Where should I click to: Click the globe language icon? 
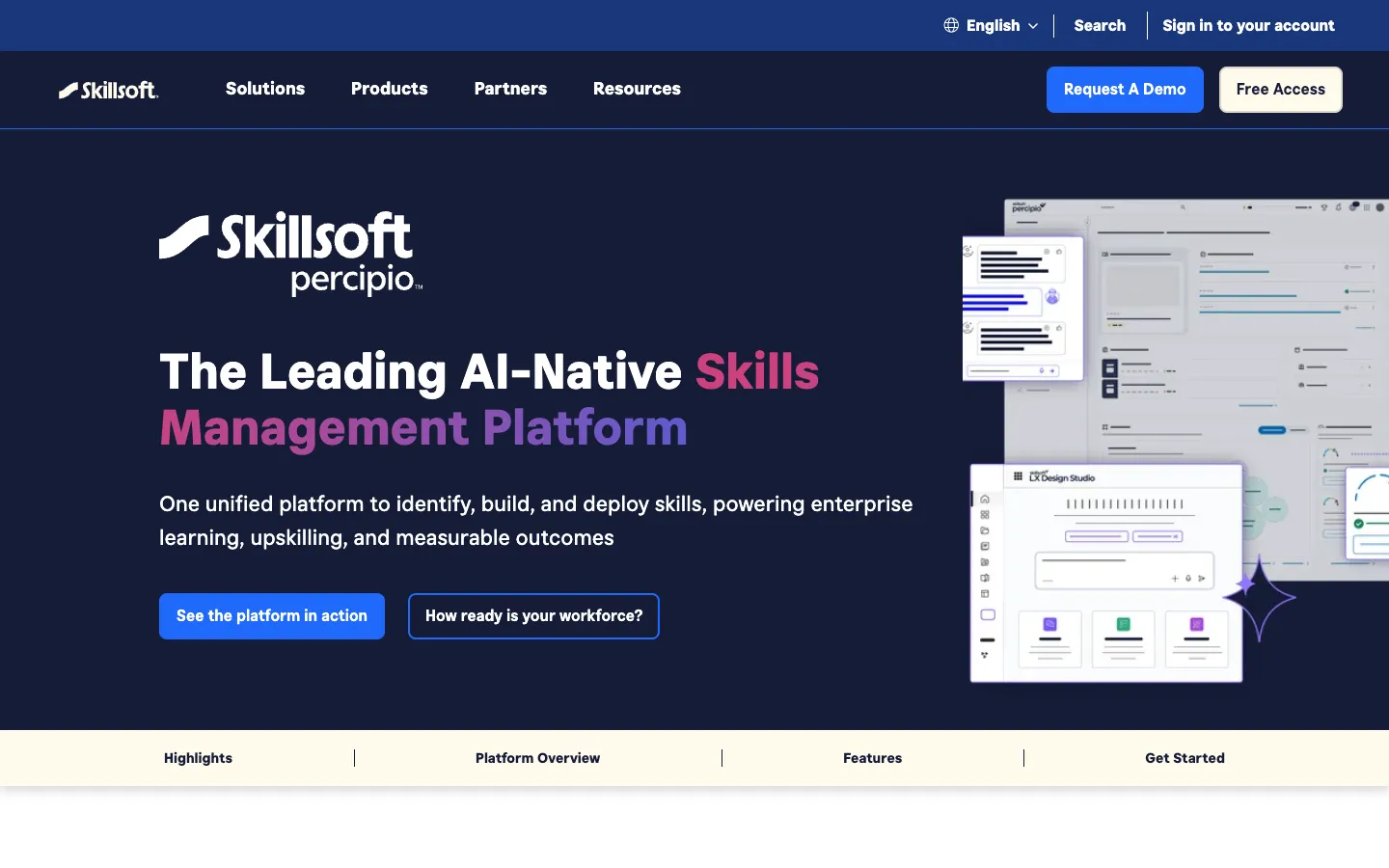pyautogui.click(x=951, y=25)
